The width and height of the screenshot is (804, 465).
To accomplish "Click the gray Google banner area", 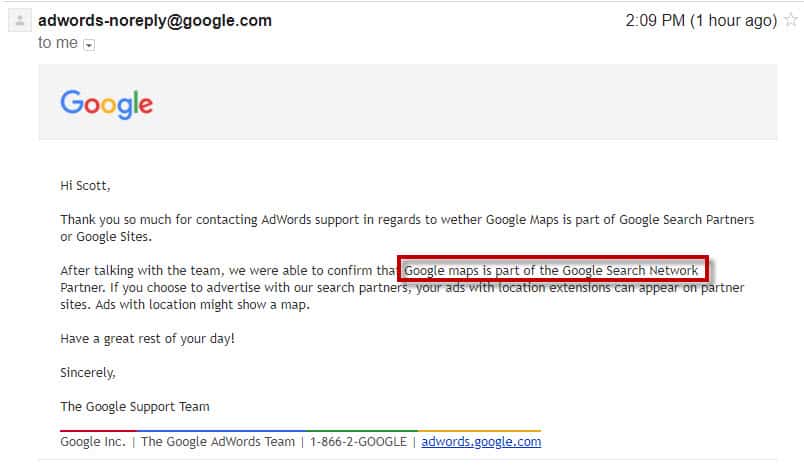I will (450, 103).
